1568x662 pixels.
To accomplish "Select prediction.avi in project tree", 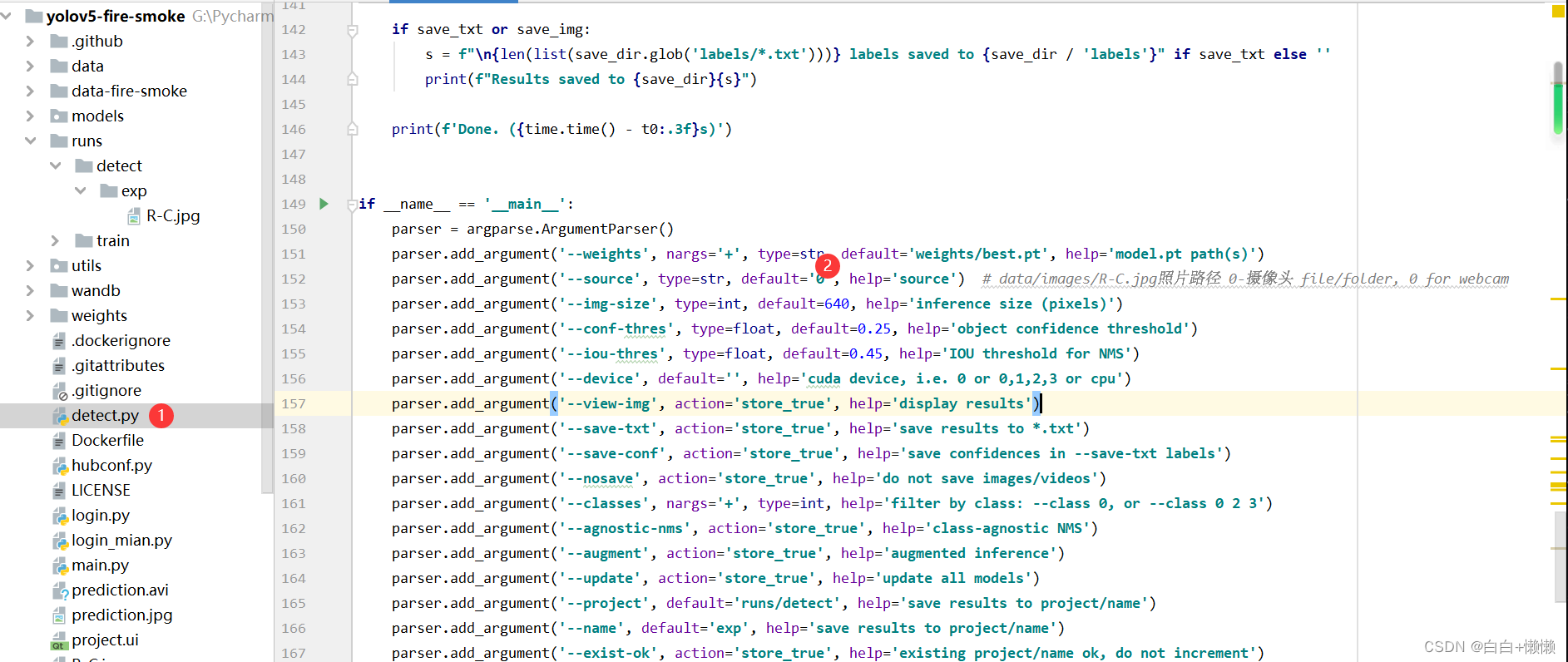I will click(x=120, y=590).
